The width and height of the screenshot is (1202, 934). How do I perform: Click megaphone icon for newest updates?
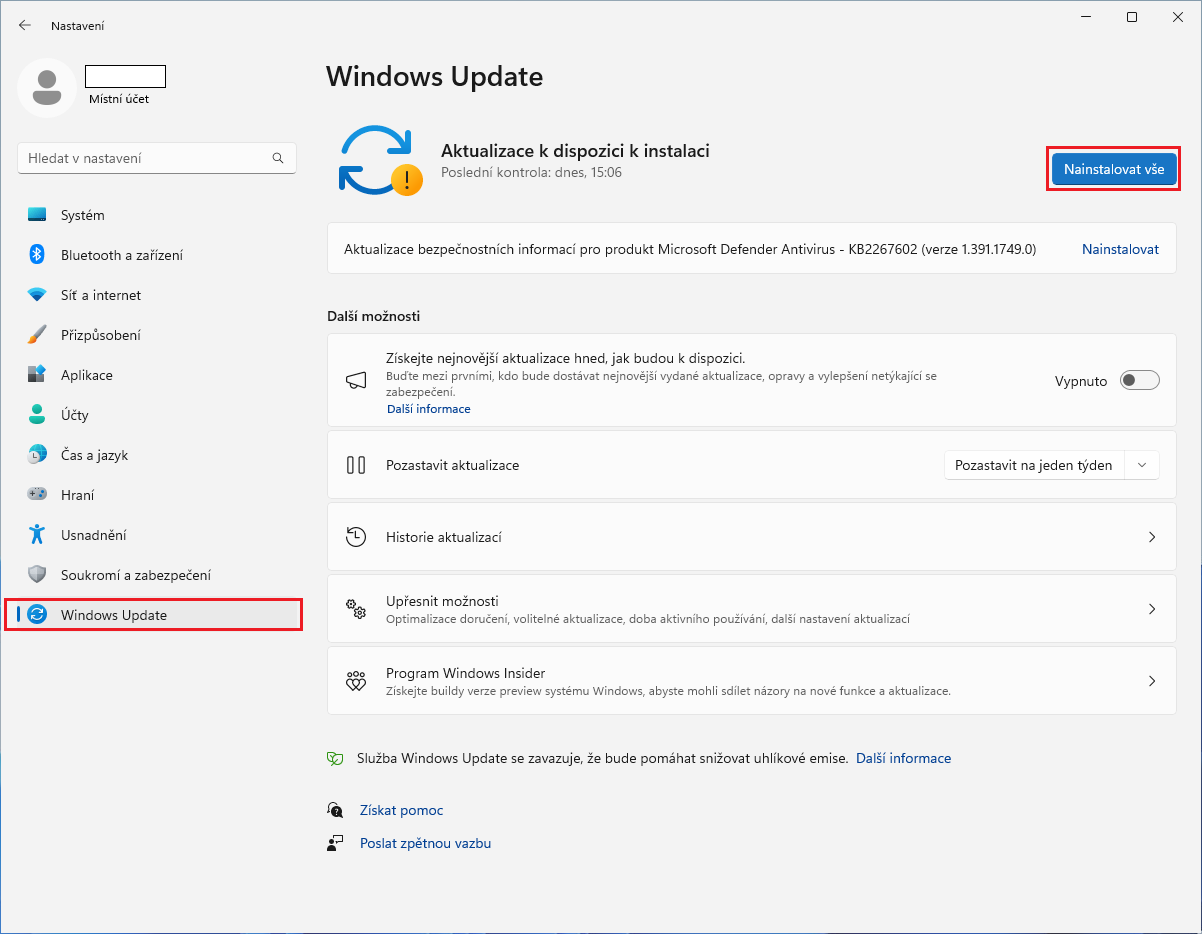coord(356,381)
